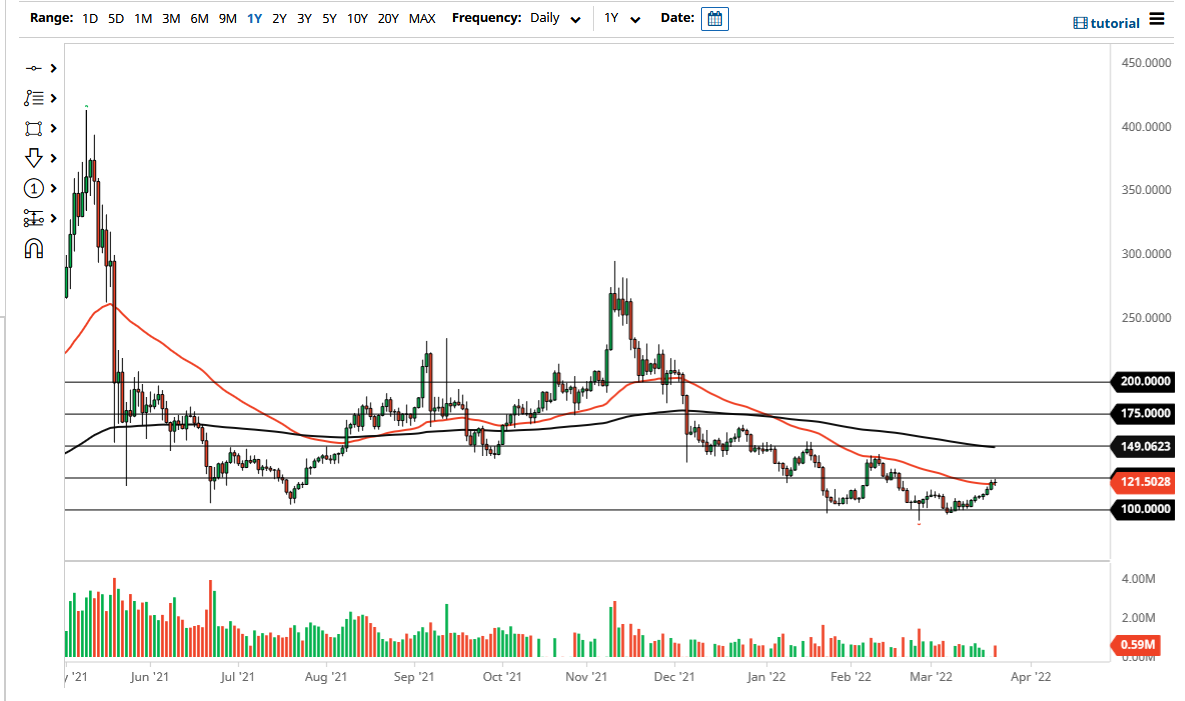Select the down arrow annotation tool
The image size is (1185, 701).
click(x=33, y=158)
